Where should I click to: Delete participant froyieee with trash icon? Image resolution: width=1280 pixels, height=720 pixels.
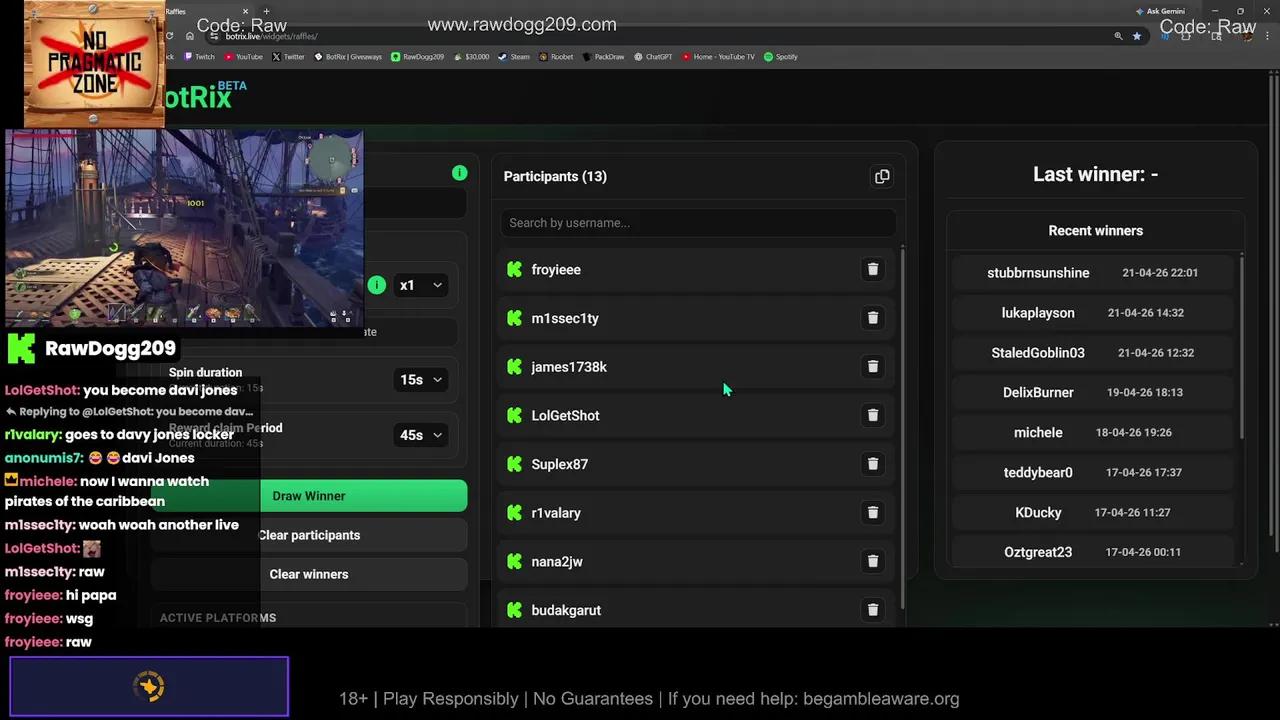[872, 269]
